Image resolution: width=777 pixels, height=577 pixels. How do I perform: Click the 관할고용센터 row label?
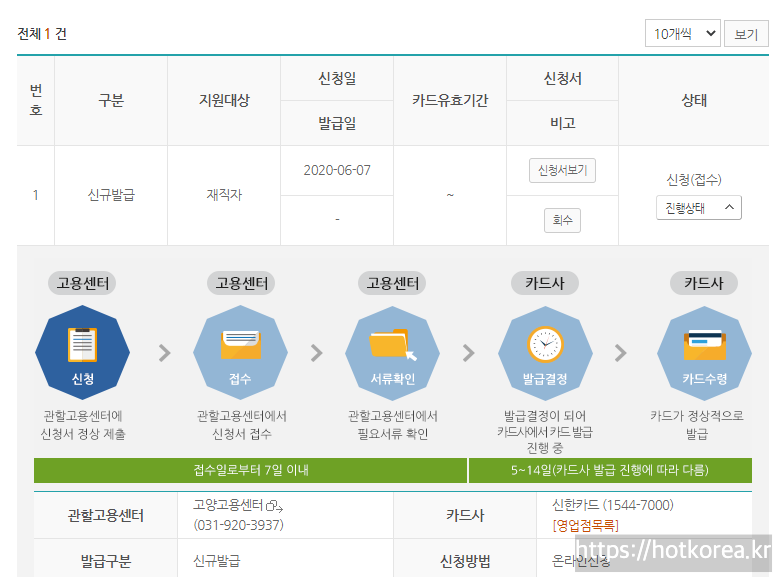pos(106,516)
